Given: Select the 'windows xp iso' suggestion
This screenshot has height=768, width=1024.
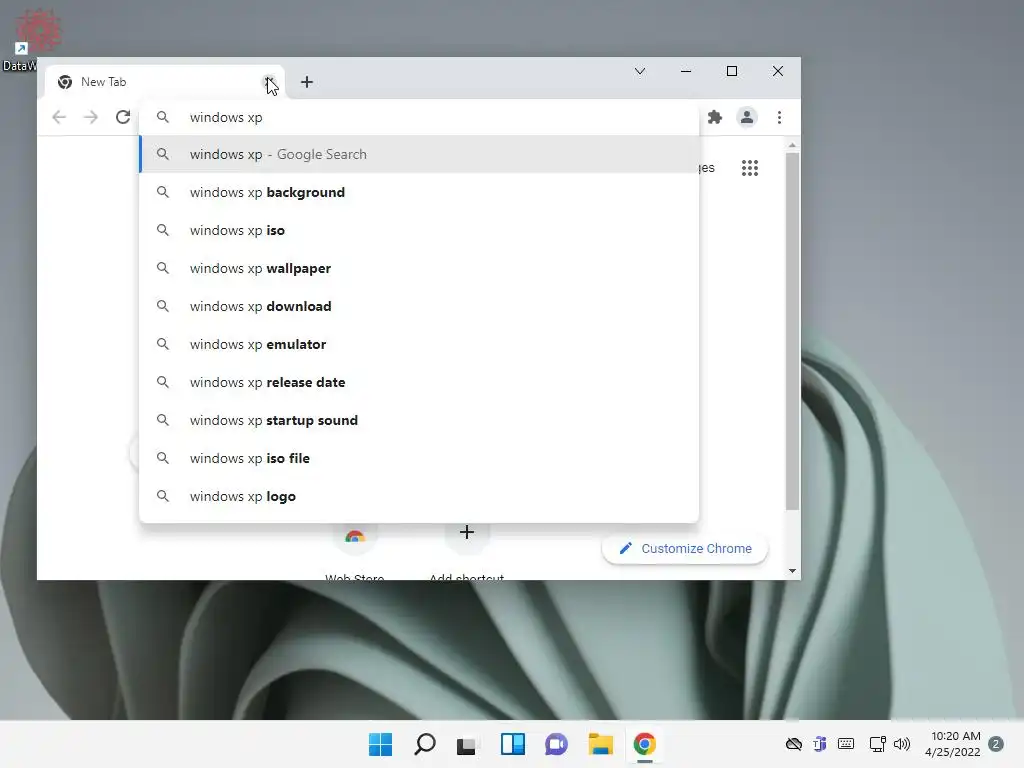Looking at the screenshot, I should 419,230.
